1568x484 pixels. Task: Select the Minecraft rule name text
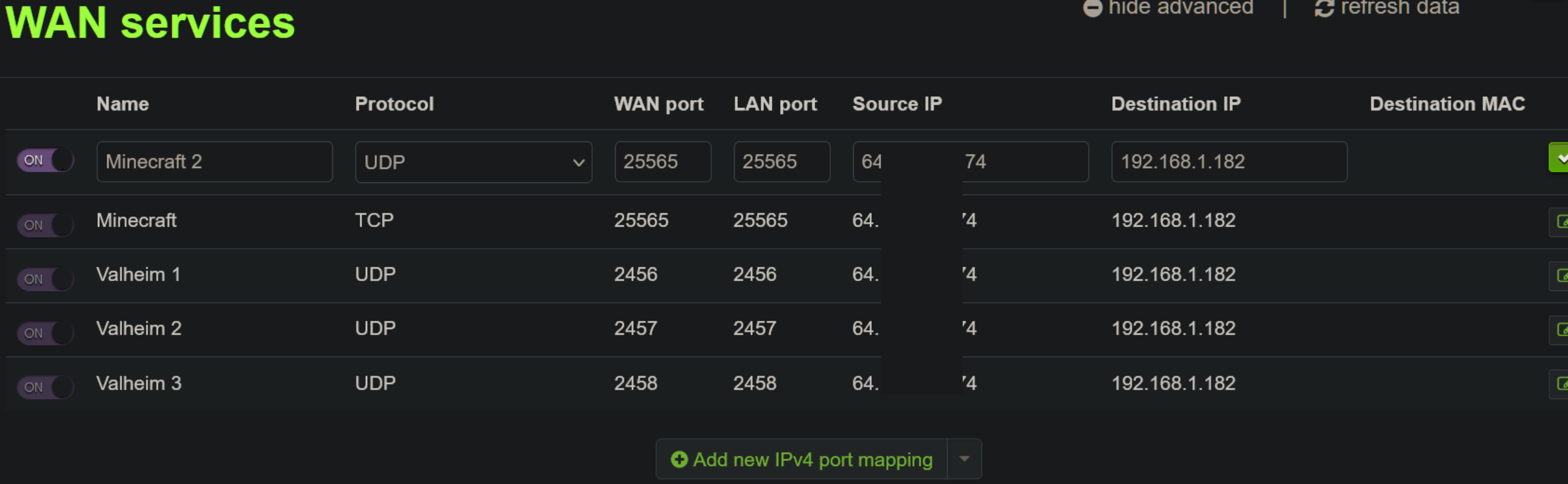pos(136,220)
